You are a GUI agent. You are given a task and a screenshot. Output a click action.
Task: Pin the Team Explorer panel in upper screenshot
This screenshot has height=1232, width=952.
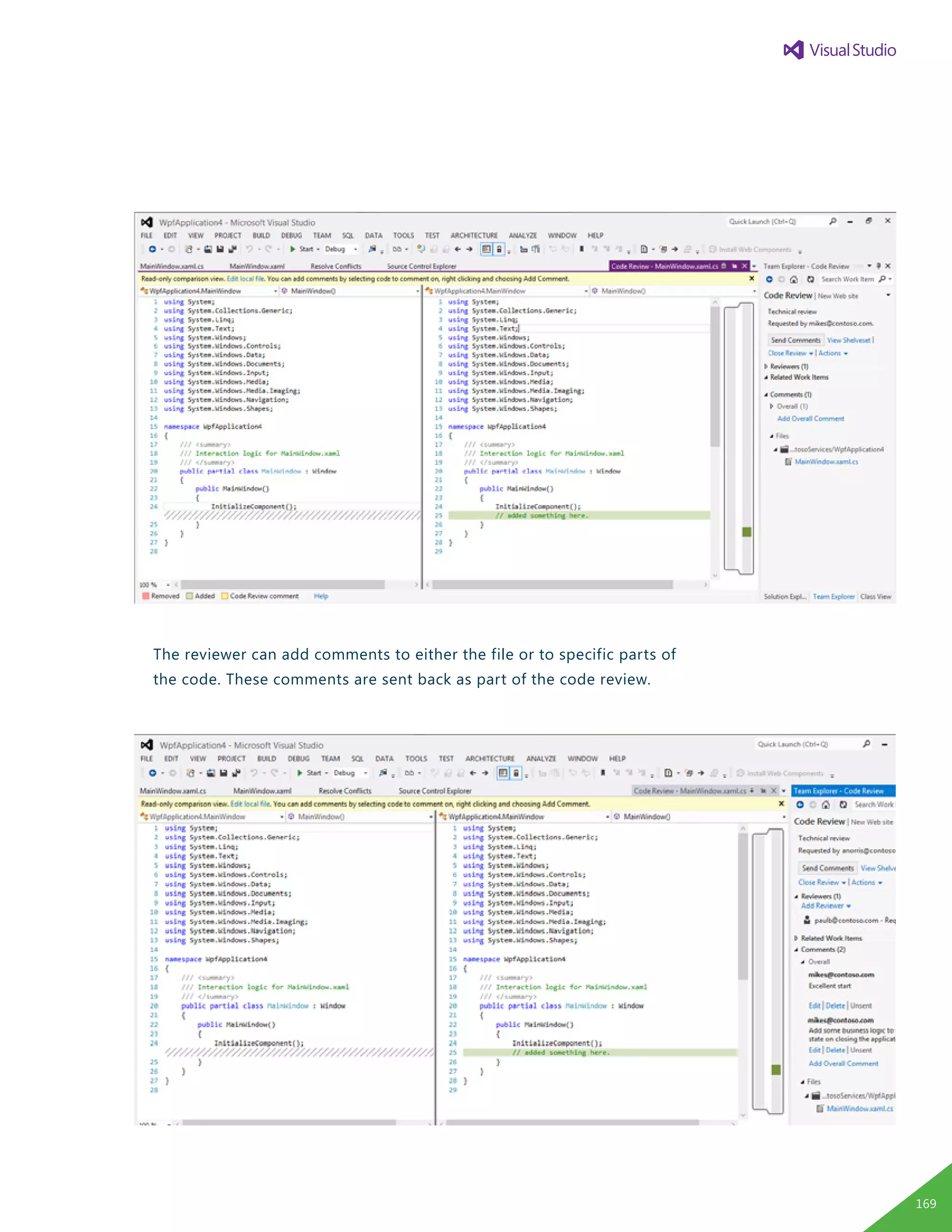tap(878, 265)
